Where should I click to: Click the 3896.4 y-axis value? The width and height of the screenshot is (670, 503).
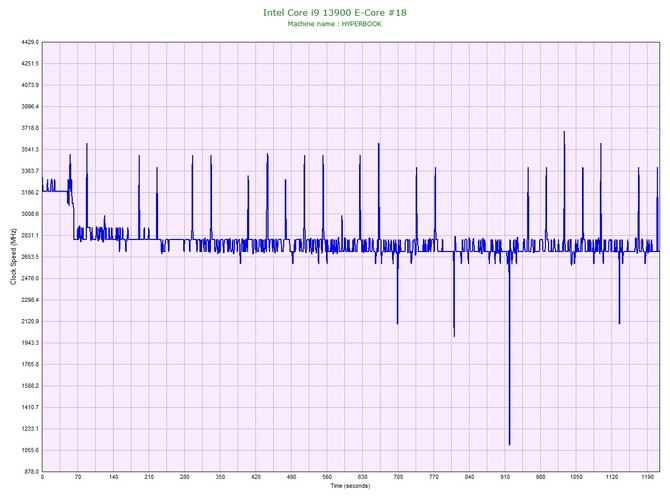[x=30, y=106]
